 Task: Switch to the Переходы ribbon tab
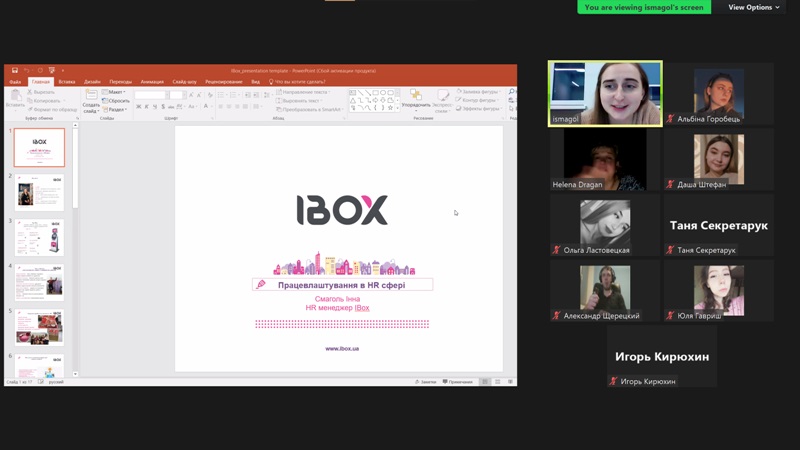[120, 82]
